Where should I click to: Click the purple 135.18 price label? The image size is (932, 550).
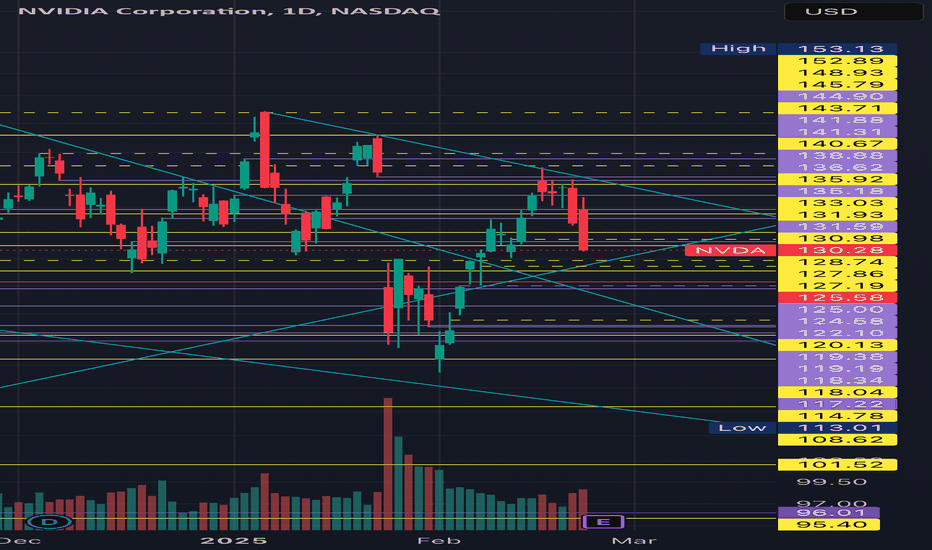[x=837, y=191]
